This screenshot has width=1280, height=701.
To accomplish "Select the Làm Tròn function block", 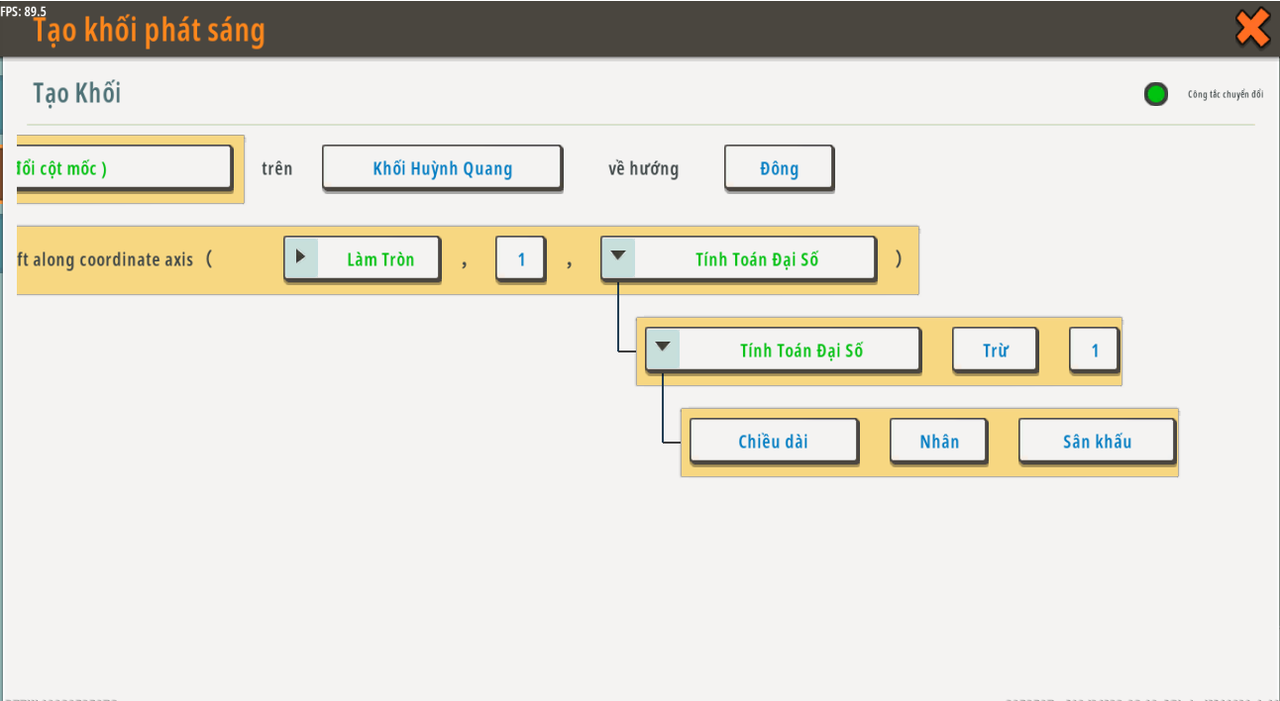I will click(380, 259).
